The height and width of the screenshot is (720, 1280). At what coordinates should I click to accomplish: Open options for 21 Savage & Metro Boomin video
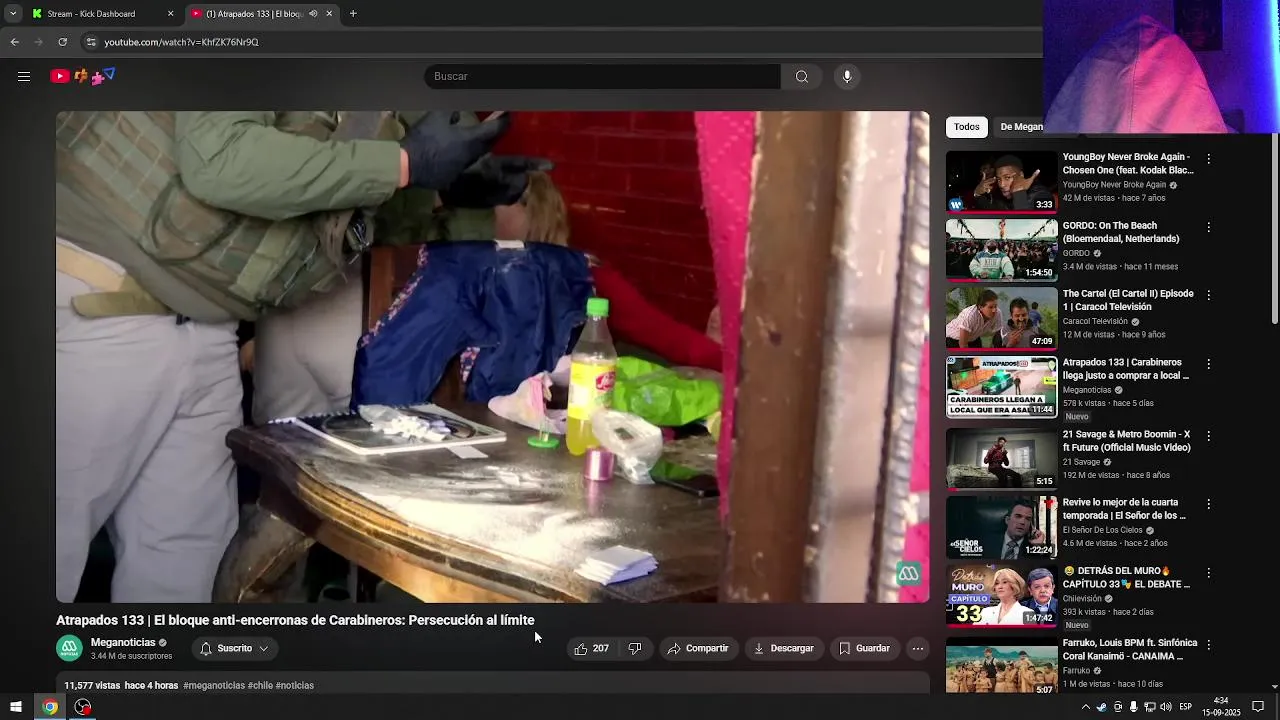(1208, 436)
